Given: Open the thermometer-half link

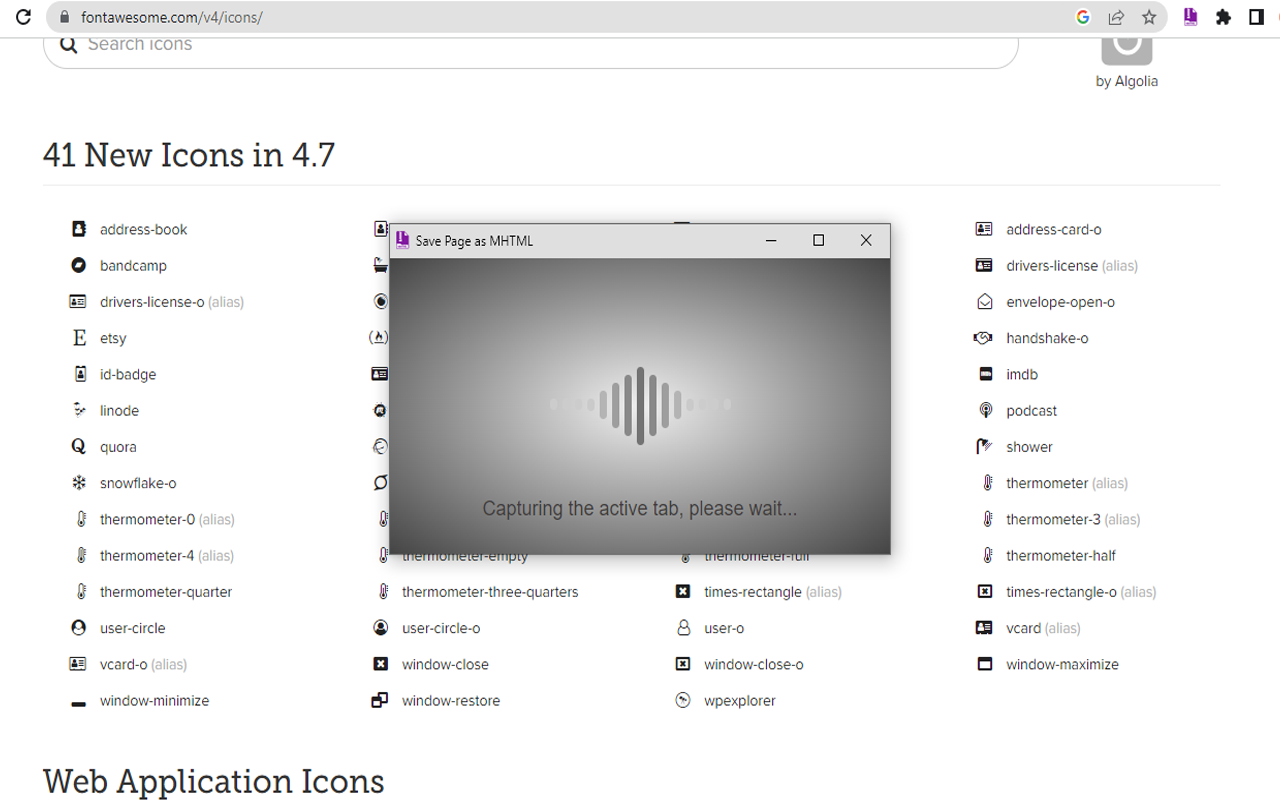Looking at the screenshot, I should (x=1061, y=555).
